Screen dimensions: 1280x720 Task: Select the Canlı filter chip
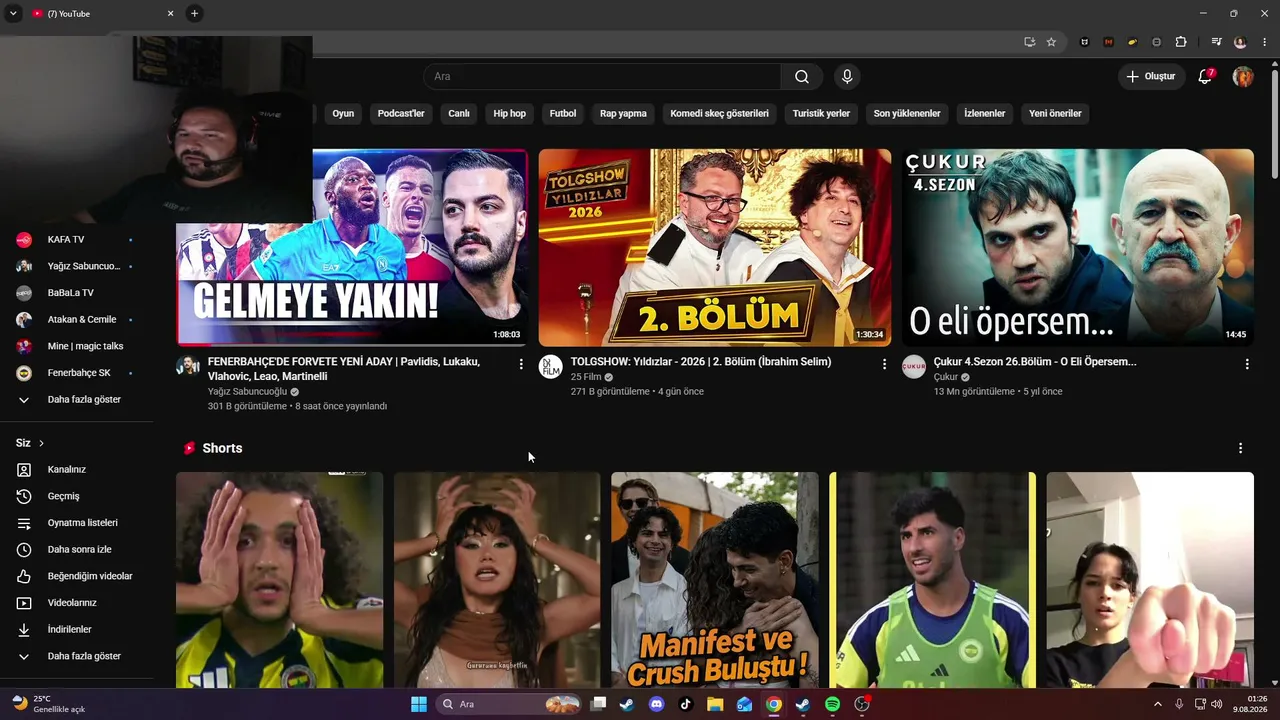[x=459, y=114]
